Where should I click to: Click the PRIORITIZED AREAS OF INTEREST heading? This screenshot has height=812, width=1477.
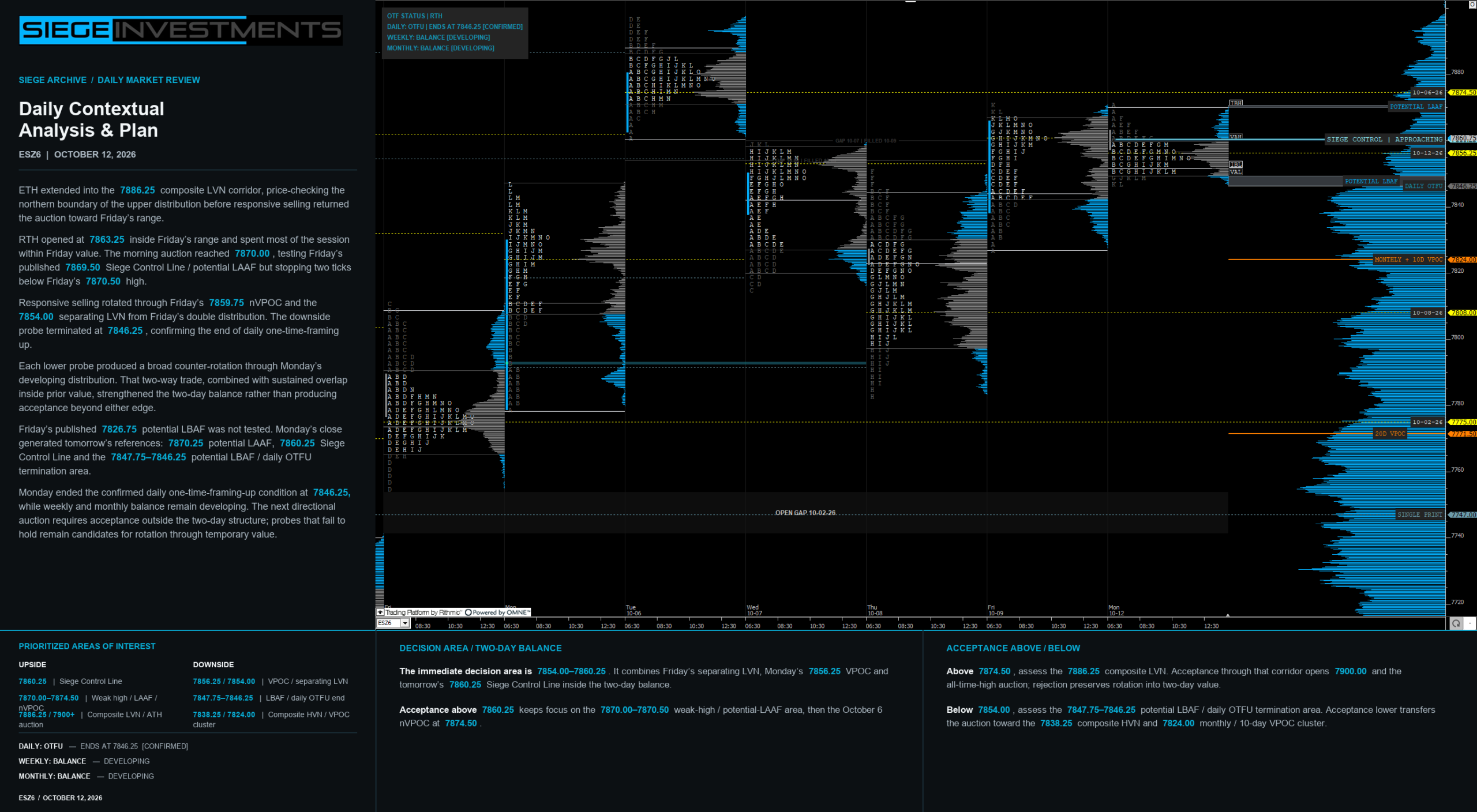point(87,646)
